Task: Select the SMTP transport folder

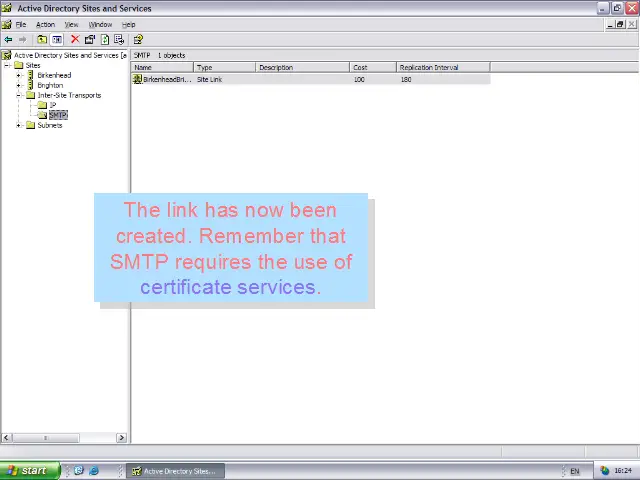Action: click(58, 115)
